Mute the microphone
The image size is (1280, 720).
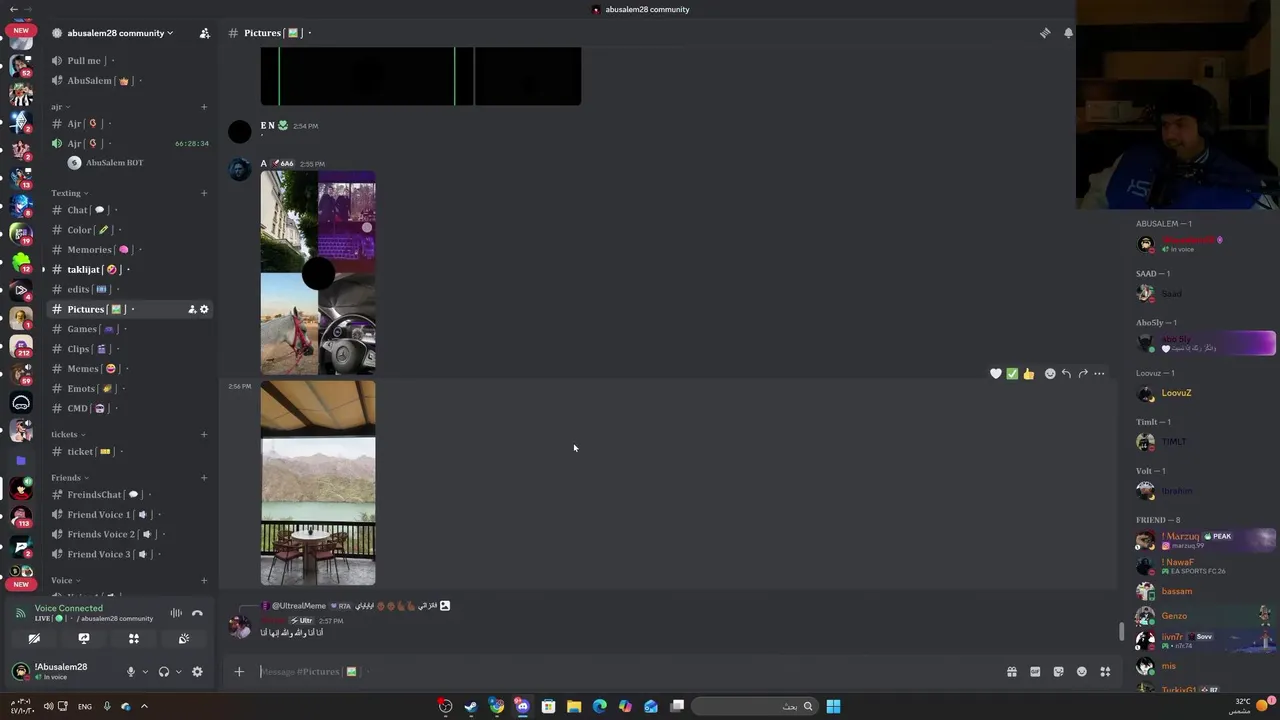coord(130,672)
